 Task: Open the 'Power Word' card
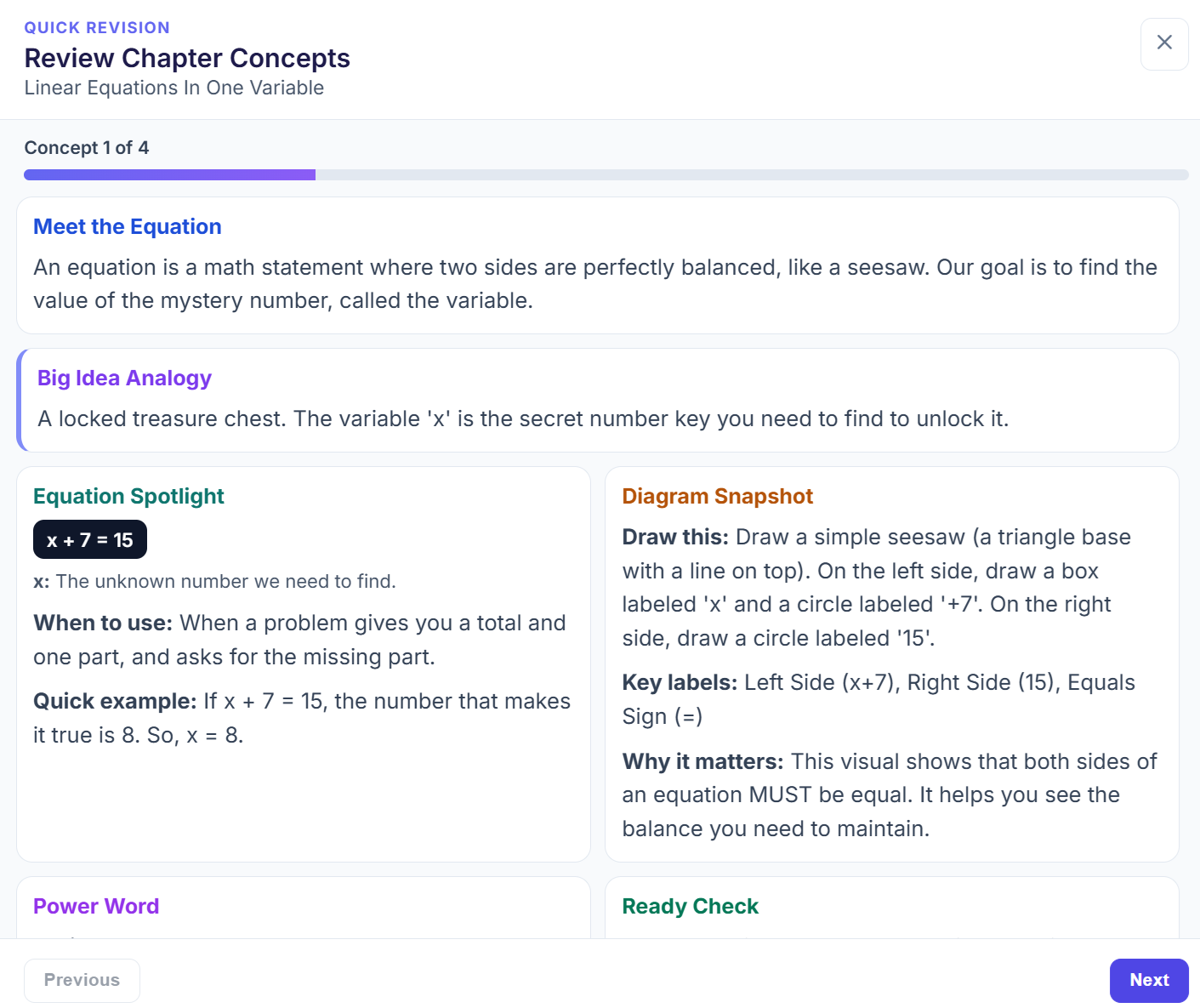[96, 906]
